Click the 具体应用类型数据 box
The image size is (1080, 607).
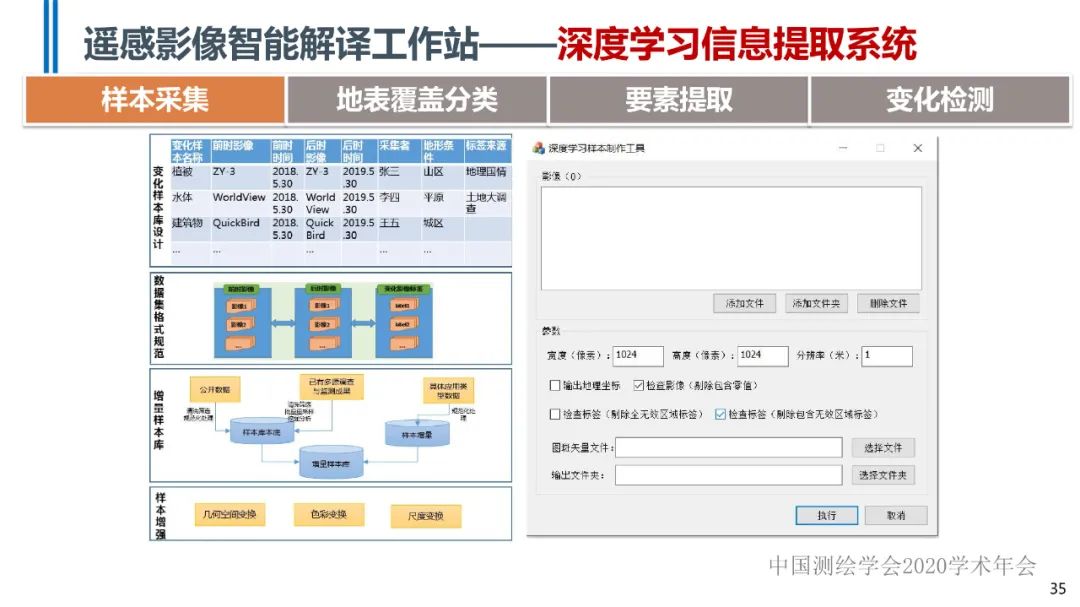[447, 390]
